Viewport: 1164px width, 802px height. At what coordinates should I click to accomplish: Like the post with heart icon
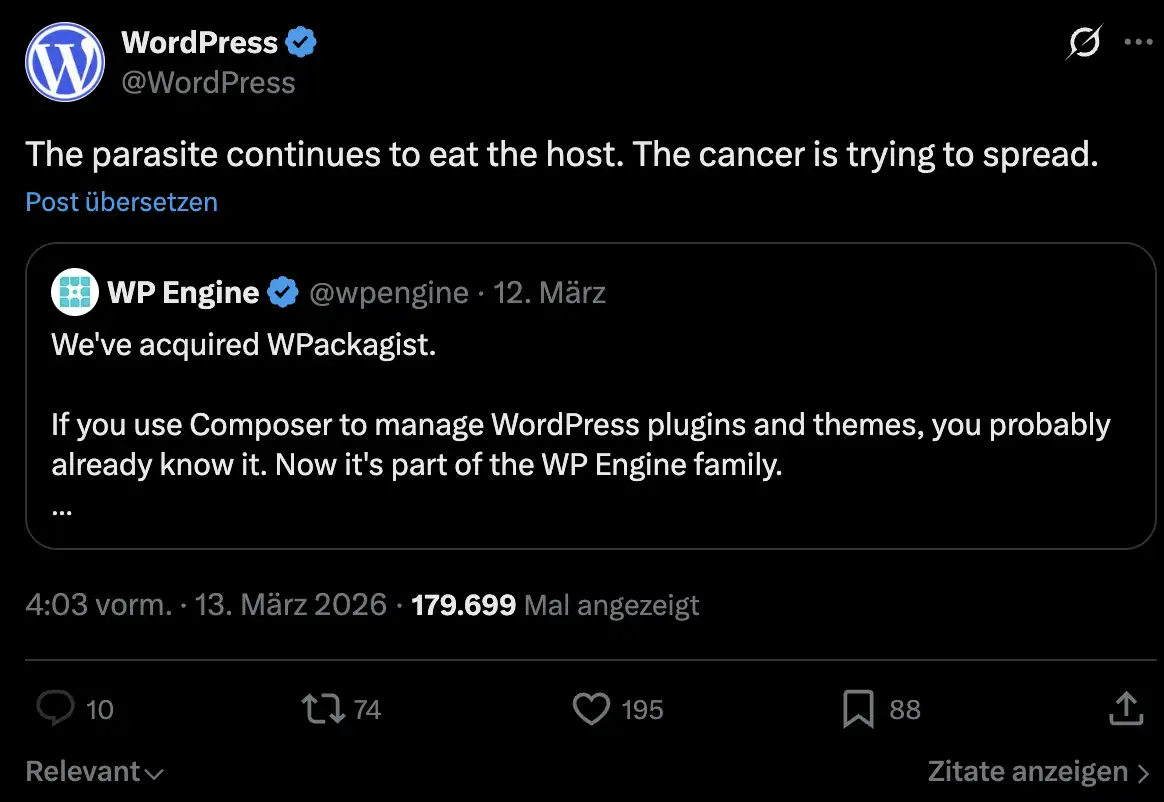tap(591, 709)
